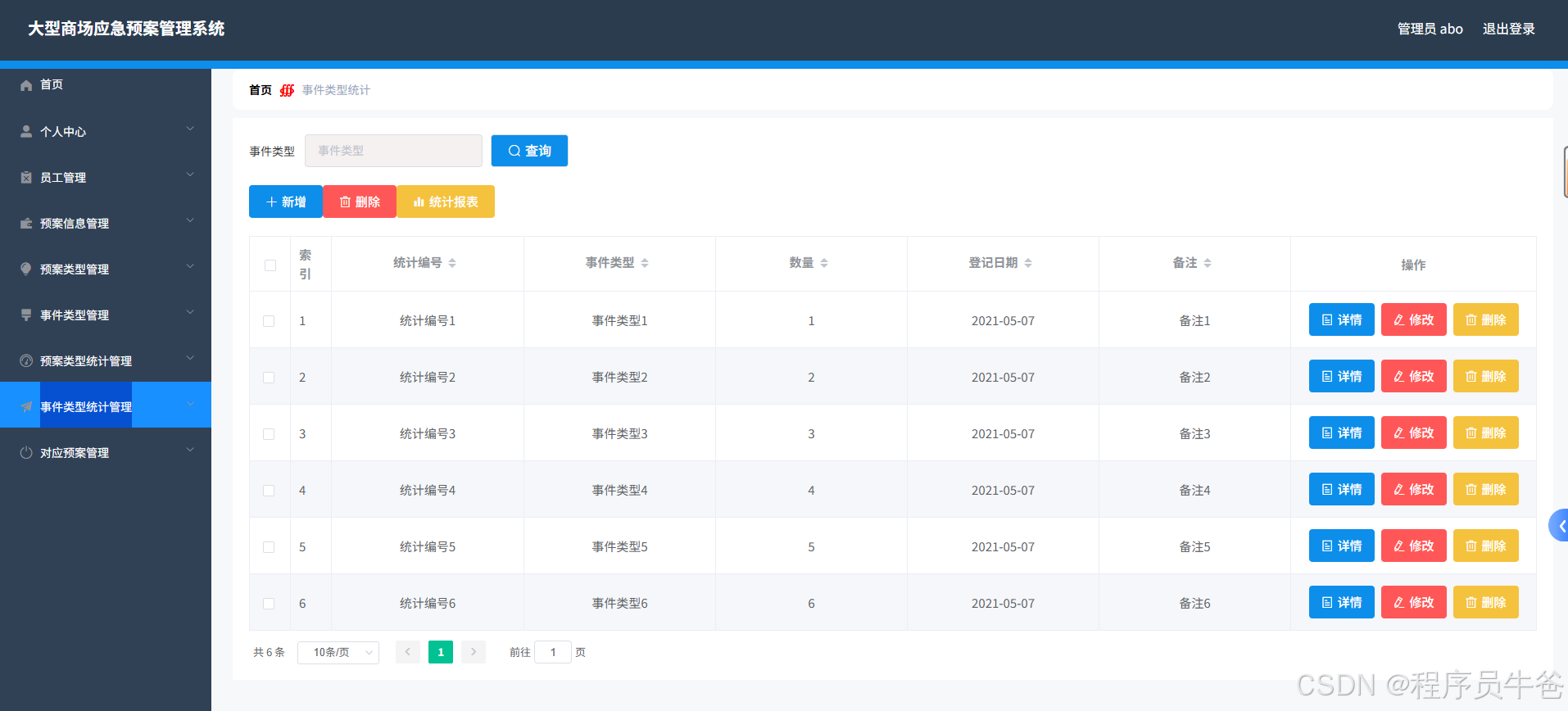Image resolution: width=1568 pixels, height=711 pixels.
Task: Click 修改 for row 统计编号5
Action: [x=1414, y=546]
